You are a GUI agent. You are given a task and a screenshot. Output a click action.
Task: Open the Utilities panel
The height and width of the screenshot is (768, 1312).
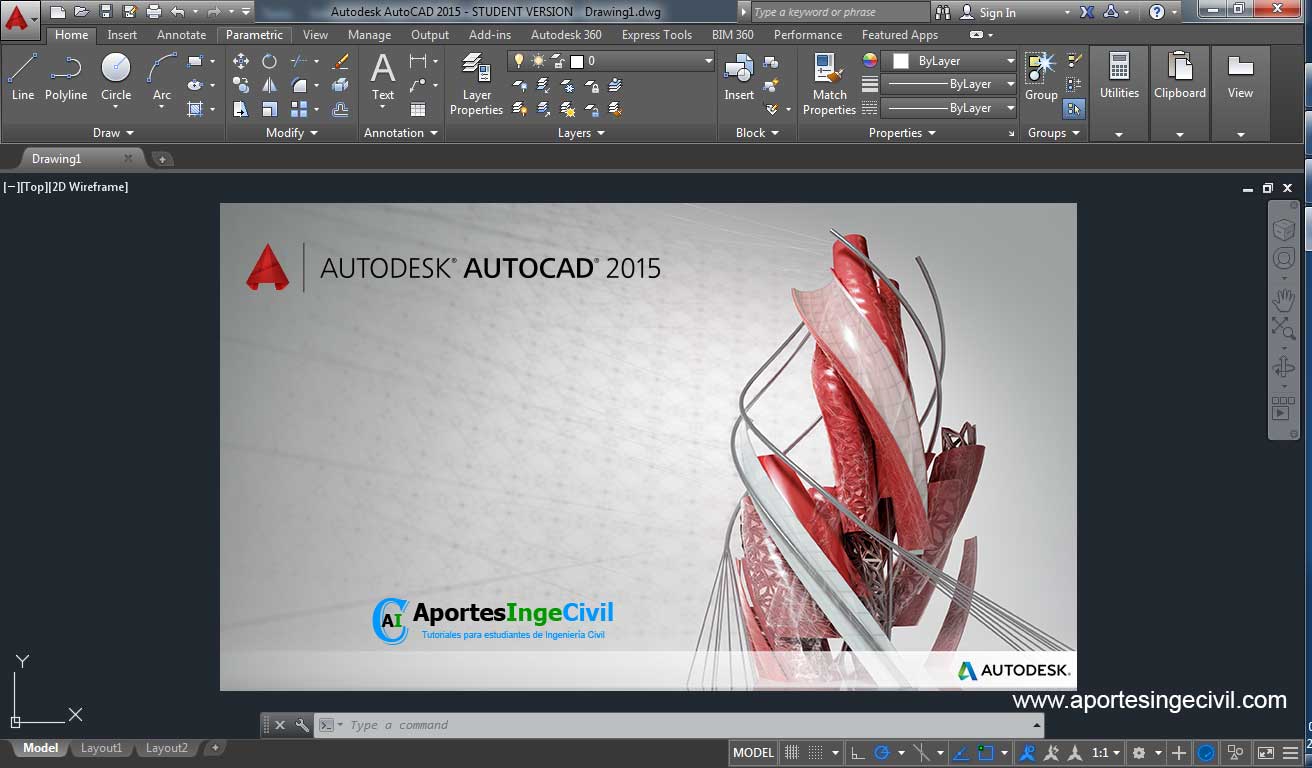1119,93
